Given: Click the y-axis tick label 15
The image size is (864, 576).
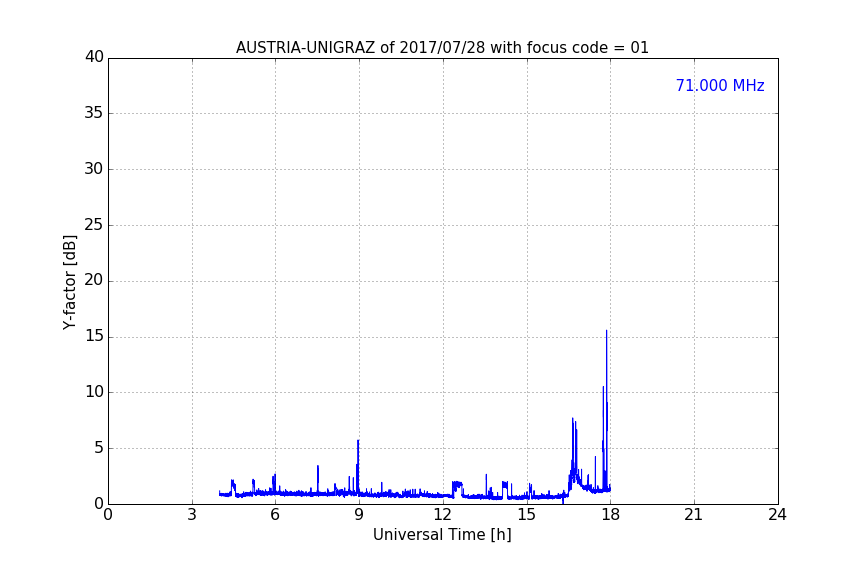Looking at the screenshot, I should (94, 336).
